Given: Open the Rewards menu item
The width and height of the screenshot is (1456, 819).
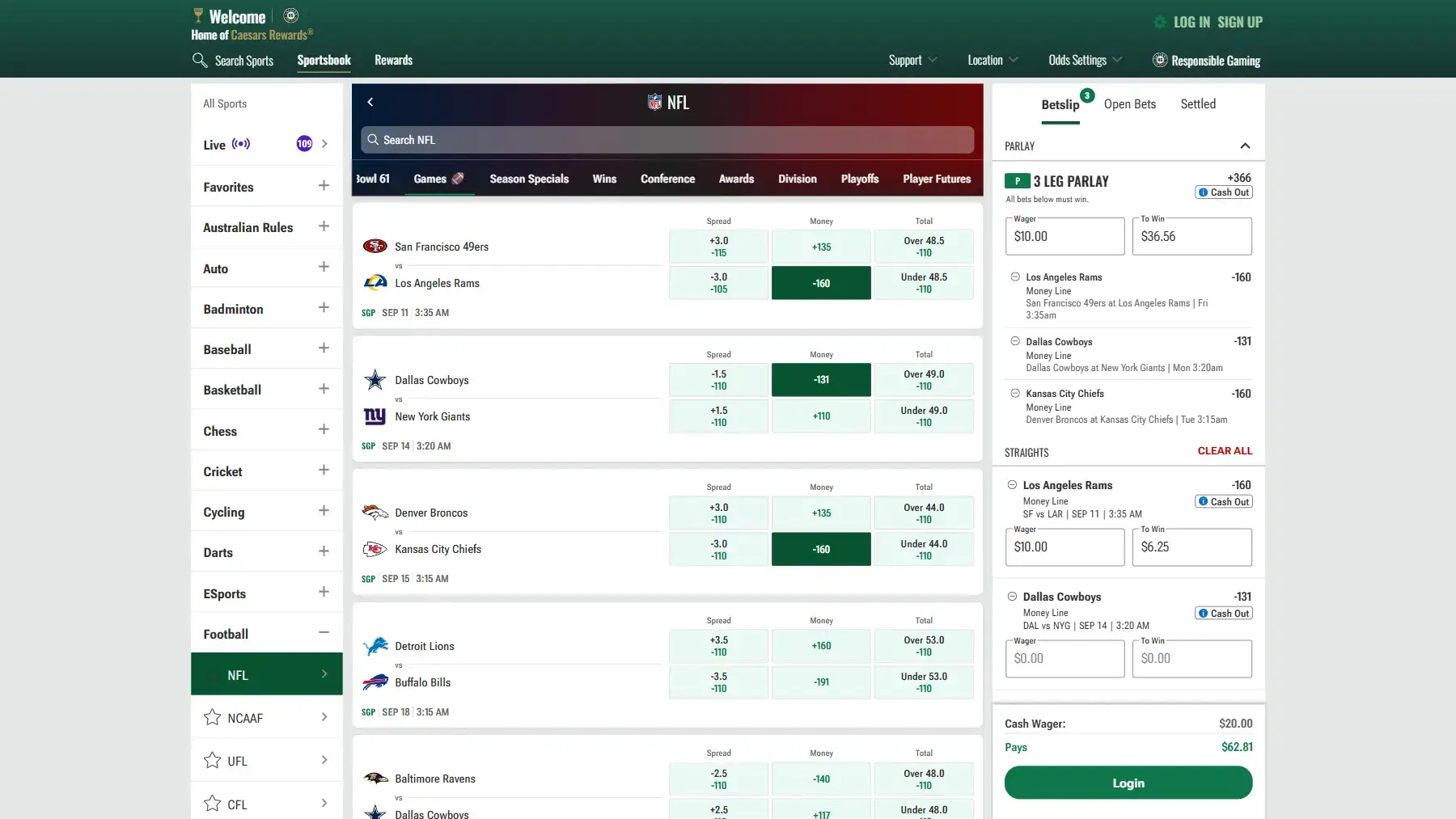Looking at the screenshot, I should coord(393,60).
